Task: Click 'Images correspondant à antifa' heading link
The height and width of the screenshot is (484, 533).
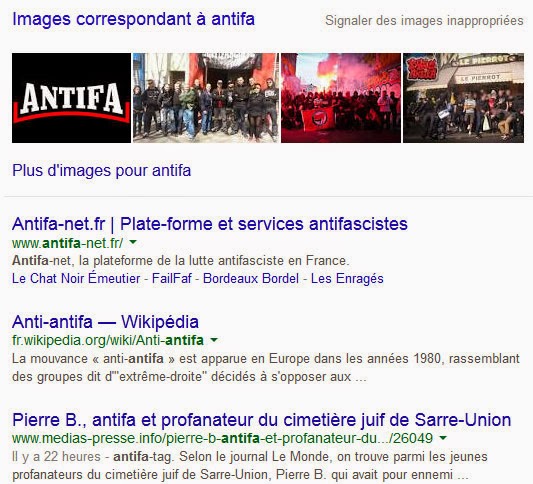Action: pos(133,19)
